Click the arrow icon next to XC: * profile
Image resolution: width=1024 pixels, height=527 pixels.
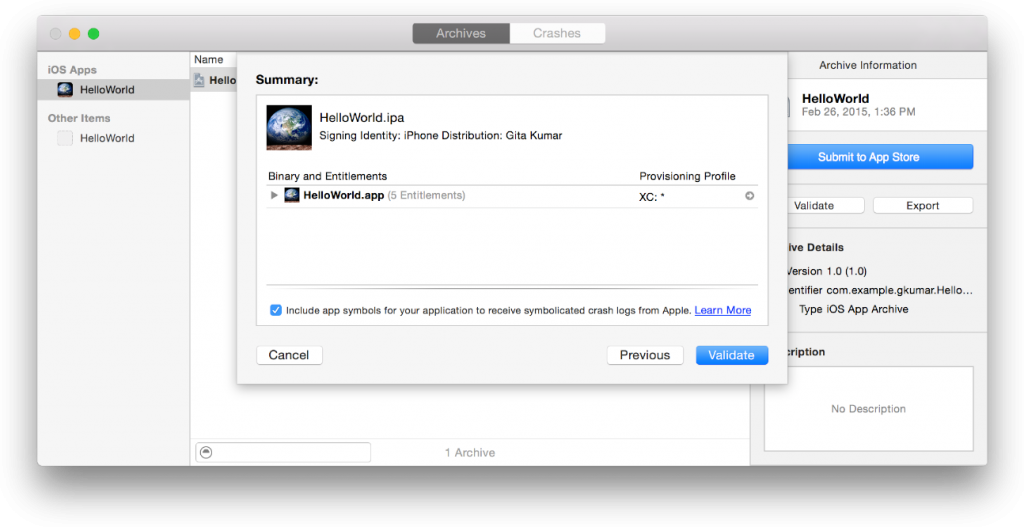click(750, 196)
